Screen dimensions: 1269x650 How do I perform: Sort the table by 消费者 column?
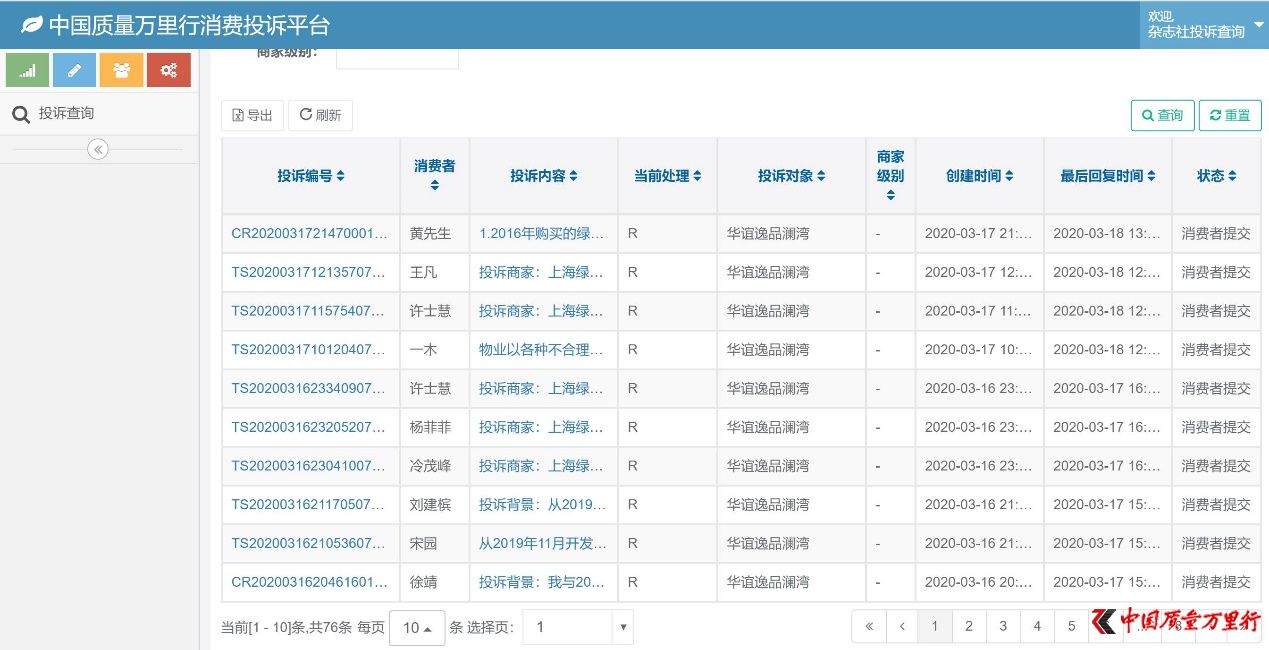[434, 175]
